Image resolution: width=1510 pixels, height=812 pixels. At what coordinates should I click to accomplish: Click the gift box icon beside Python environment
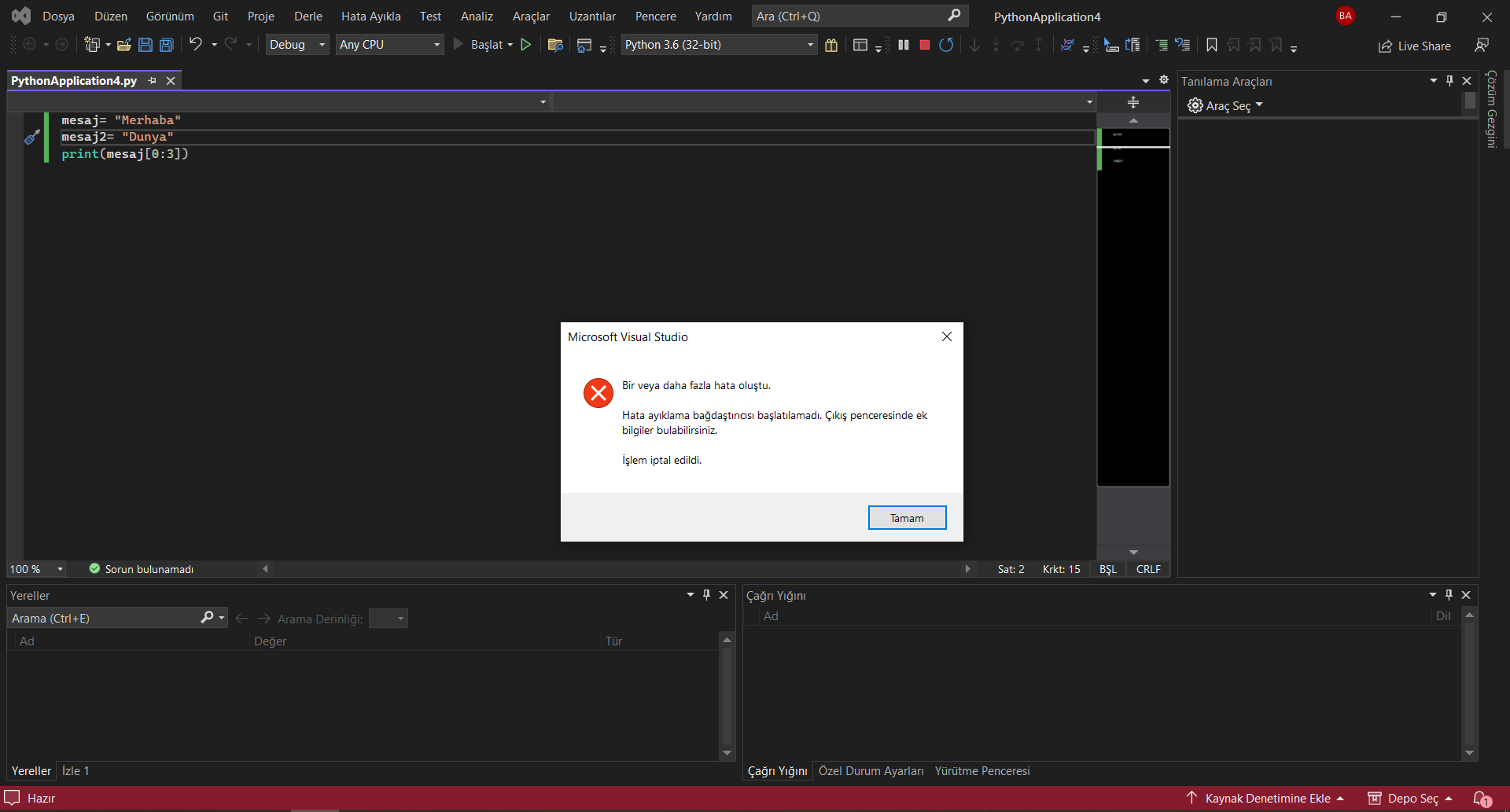[831, 45]
